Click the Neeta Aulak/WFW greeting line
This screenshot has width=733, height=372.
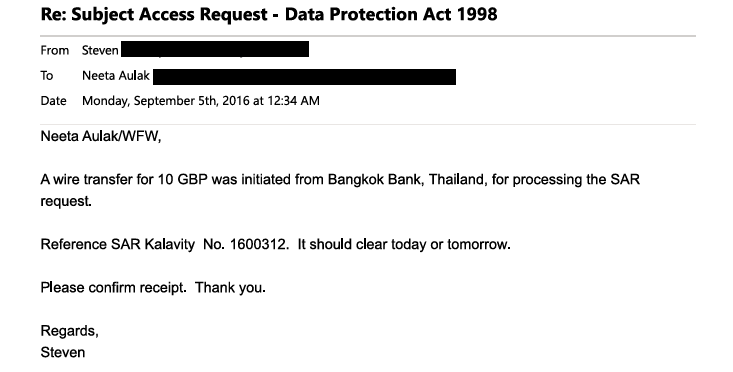(101, 136)
